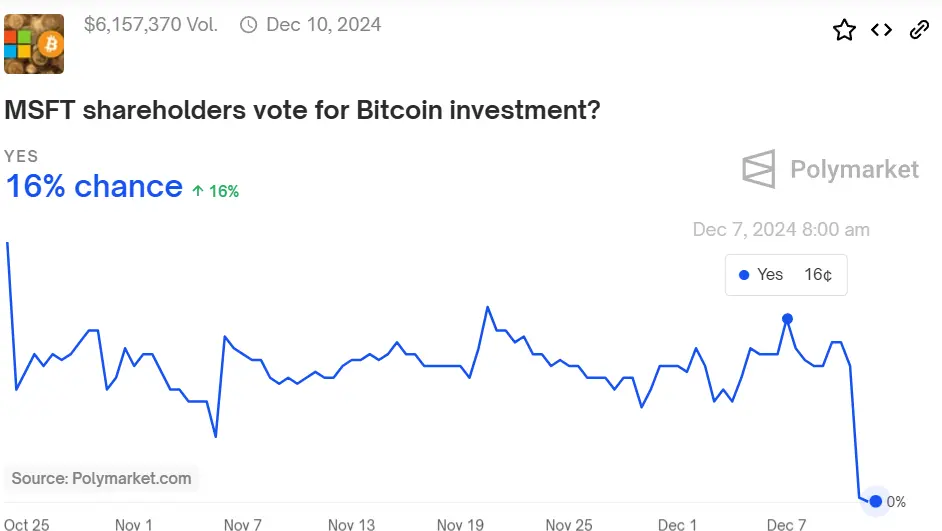Click the 16% chance value

pos(94,186)
